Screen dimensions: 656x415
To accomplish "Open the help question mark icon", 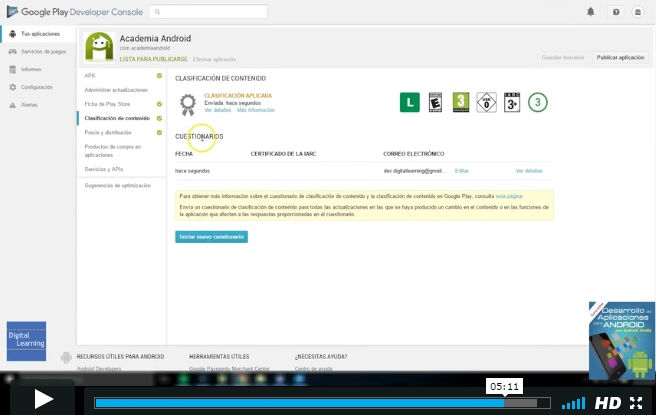I will (x=616, y=12).
